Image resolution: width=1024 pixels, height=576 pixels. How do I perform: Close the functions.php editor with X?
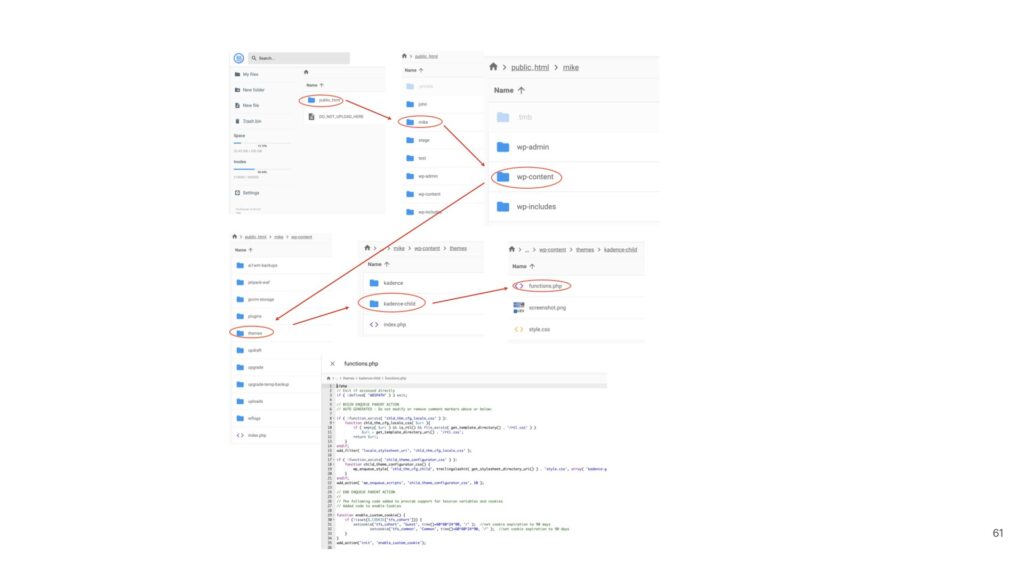coord(332,364)
